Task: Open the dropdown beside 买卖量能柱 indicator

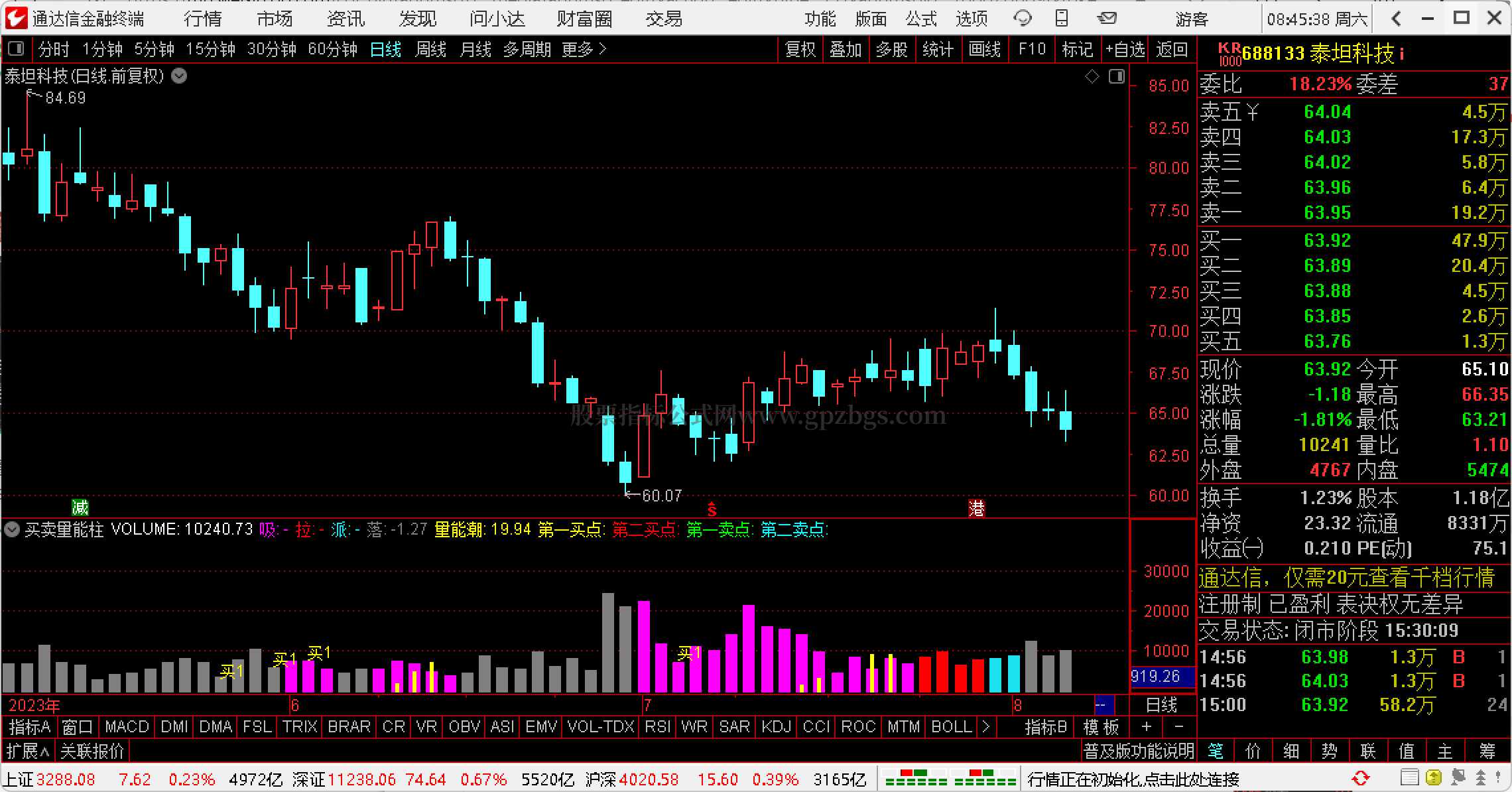Action: tap(11, 529)
